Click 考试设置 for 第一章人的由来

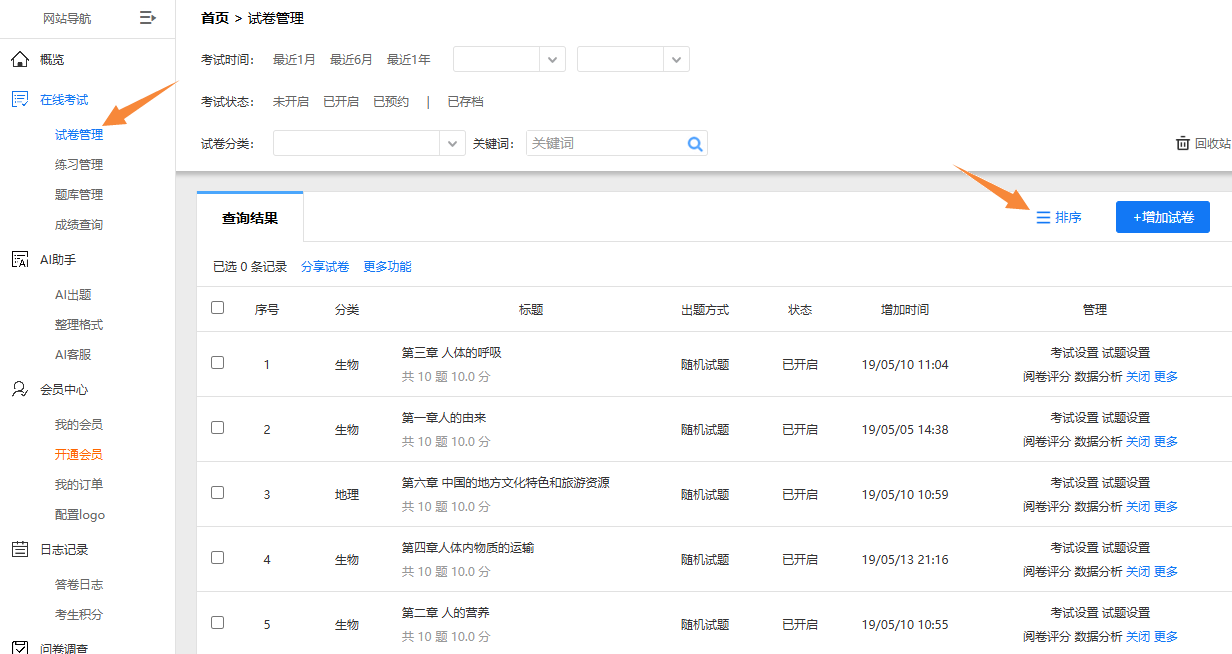[1074, 418]
